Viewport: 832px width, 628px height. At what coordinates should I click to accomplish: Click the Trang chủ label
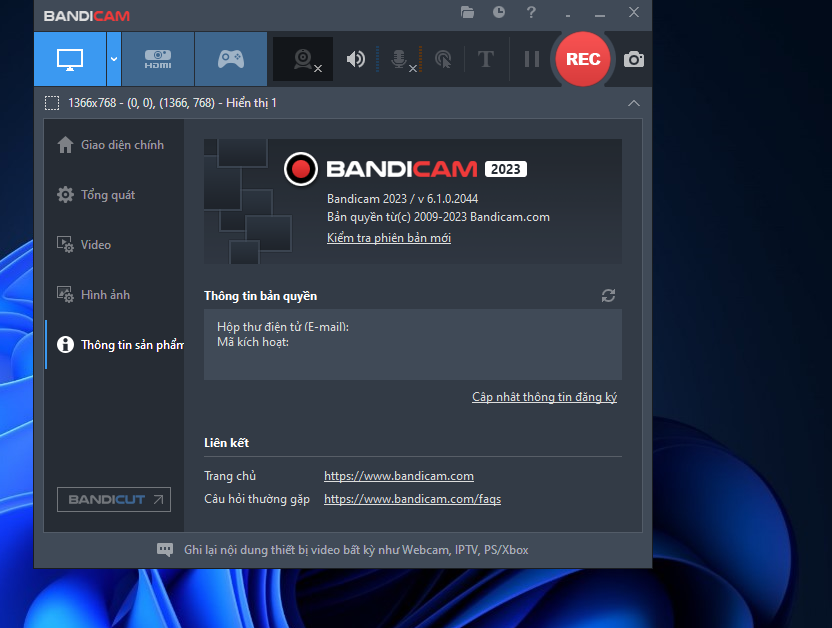[230, 476]
